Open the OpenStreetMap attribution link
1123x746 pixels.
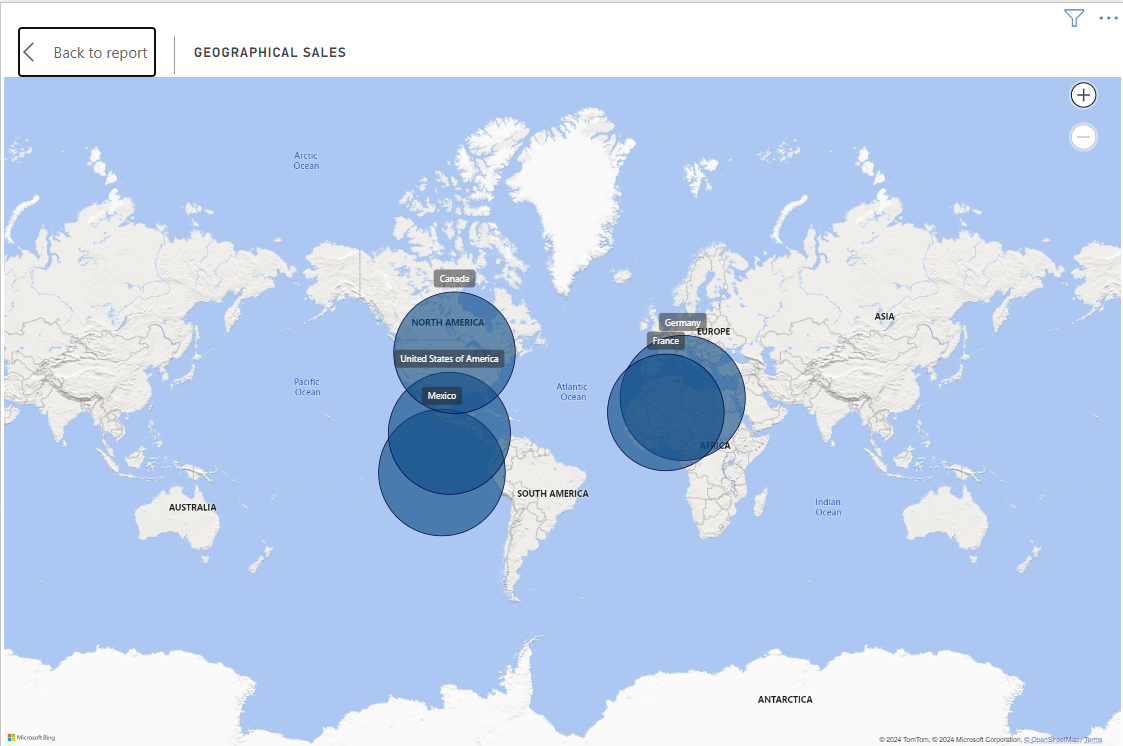pyautogui.click(x=1051, y=740)
